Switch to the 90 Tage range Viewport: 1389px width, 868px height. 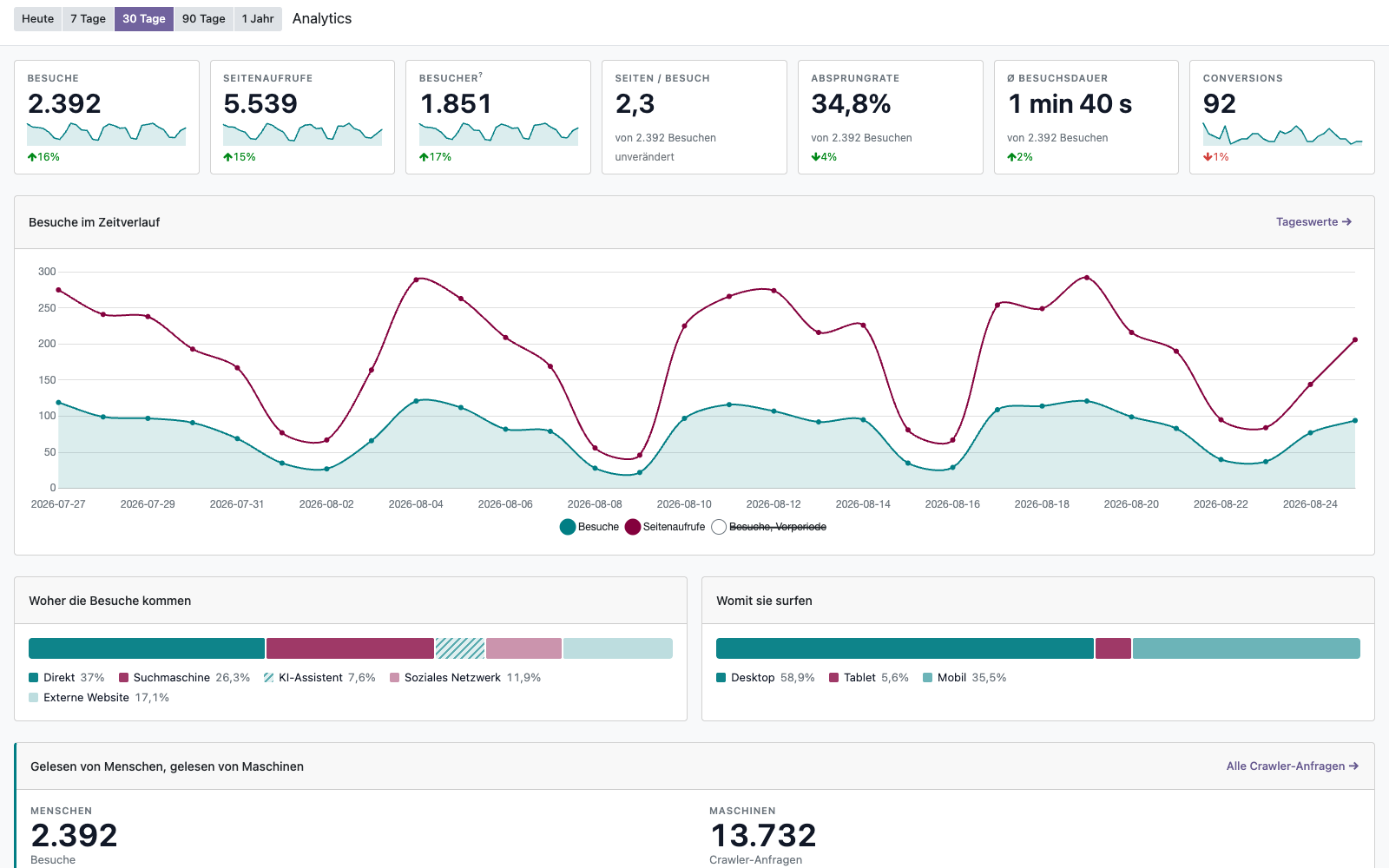204,19
